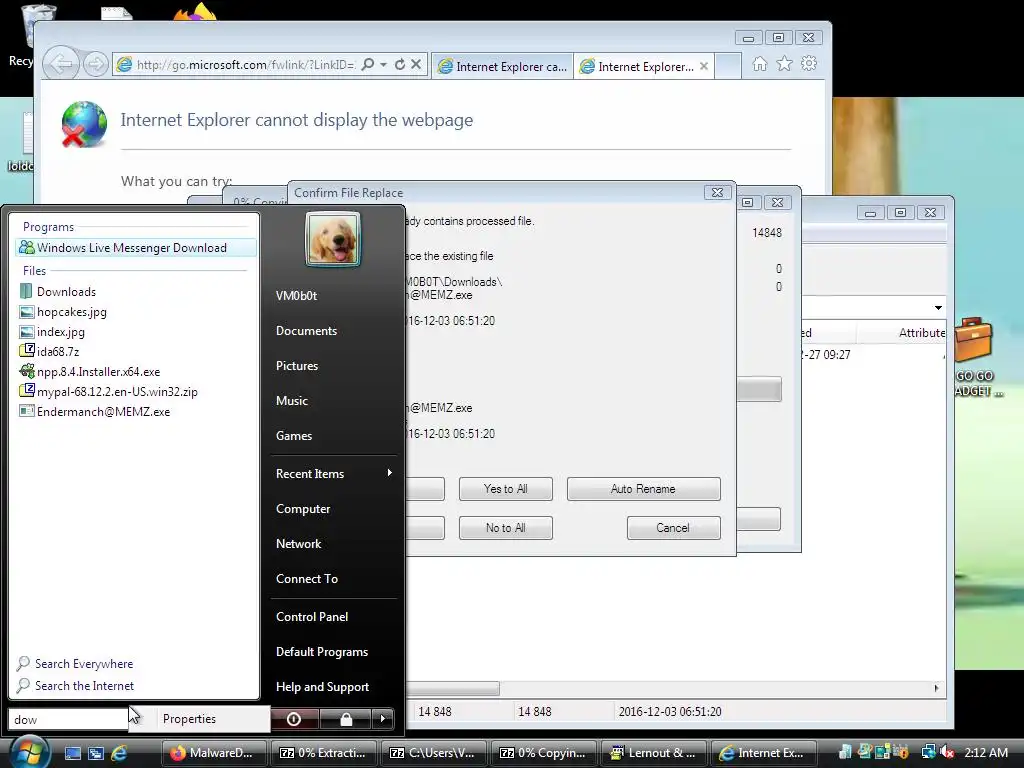Screen dimensions: 1024x768
Task: Click Yes to All in Confirm File Replace
Action: pos(505,489)
